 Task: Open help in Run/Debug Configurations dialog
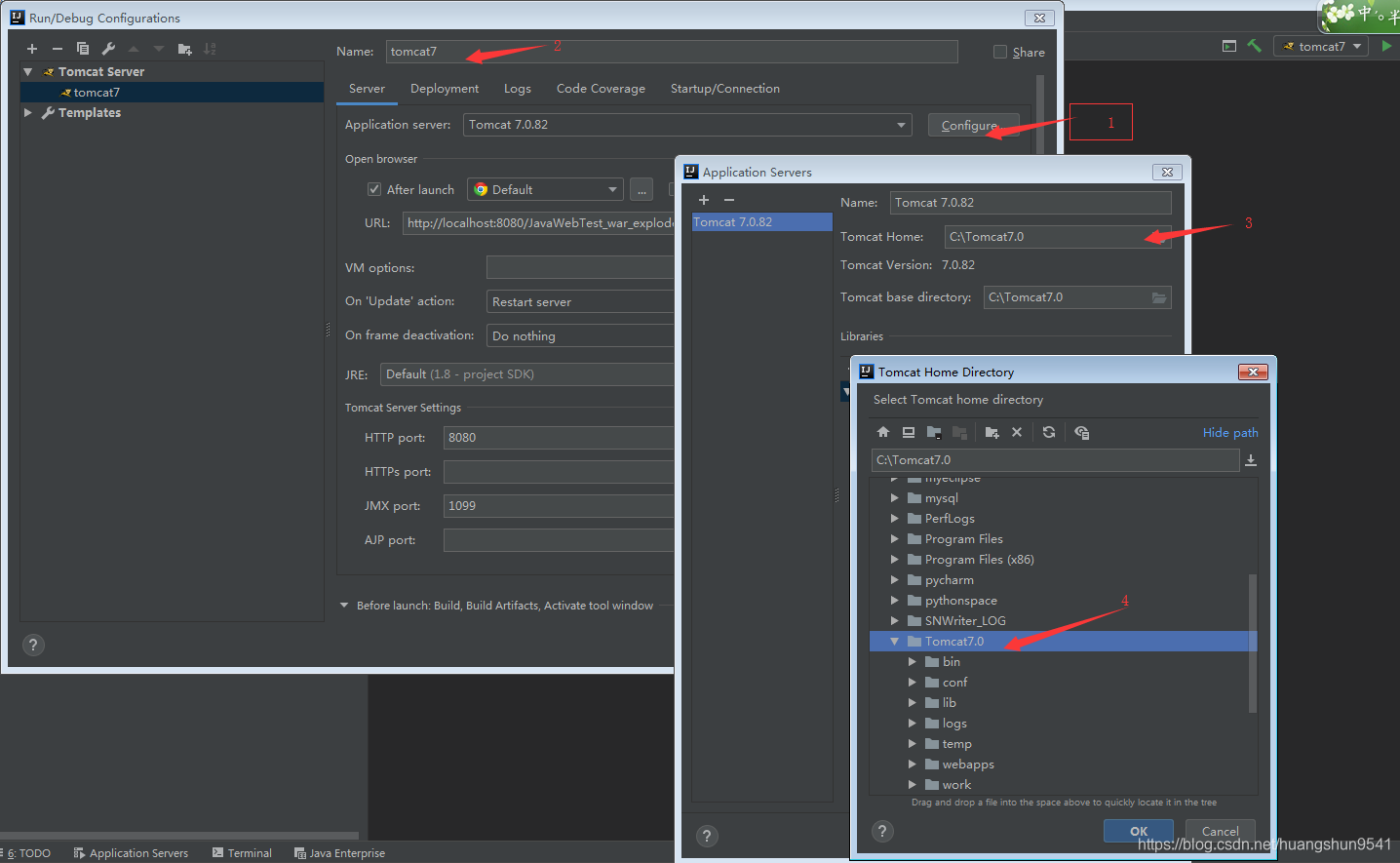[33, 645]
